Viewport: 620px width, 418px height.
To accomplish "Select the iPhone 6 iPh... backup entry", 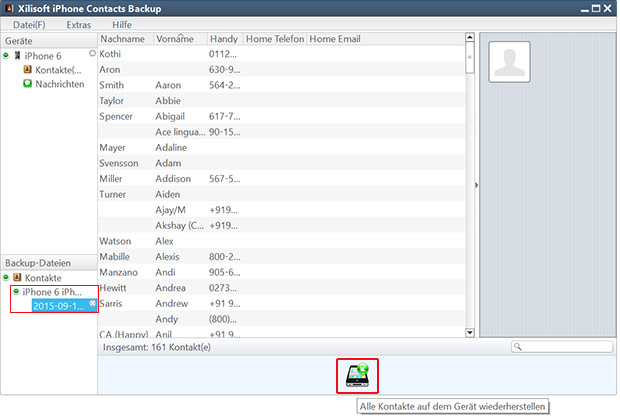I will click(52, 292).
